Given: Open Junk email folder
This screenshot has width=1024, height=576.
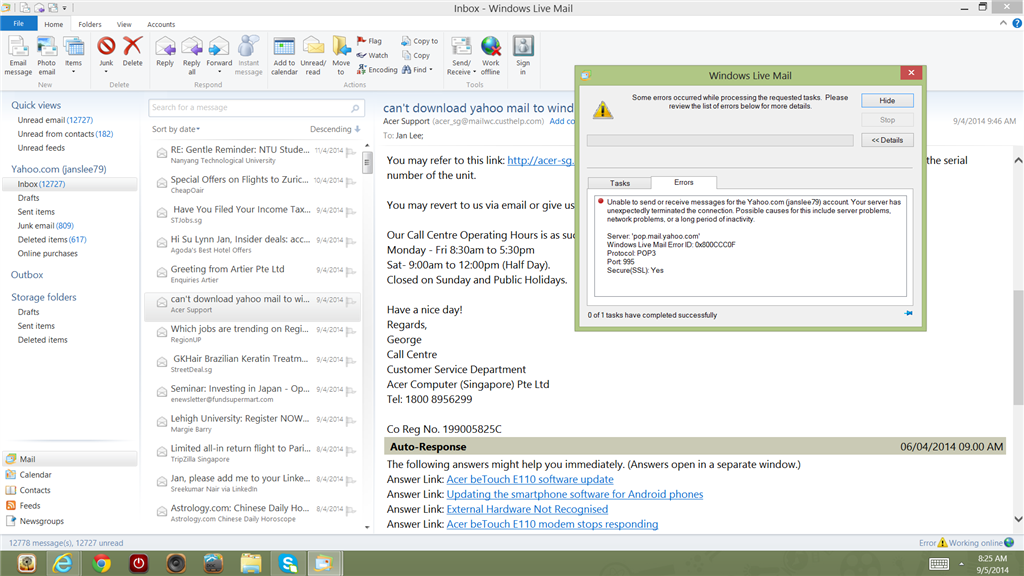Looking at the screenshot, I should click(x=45, y=225).
